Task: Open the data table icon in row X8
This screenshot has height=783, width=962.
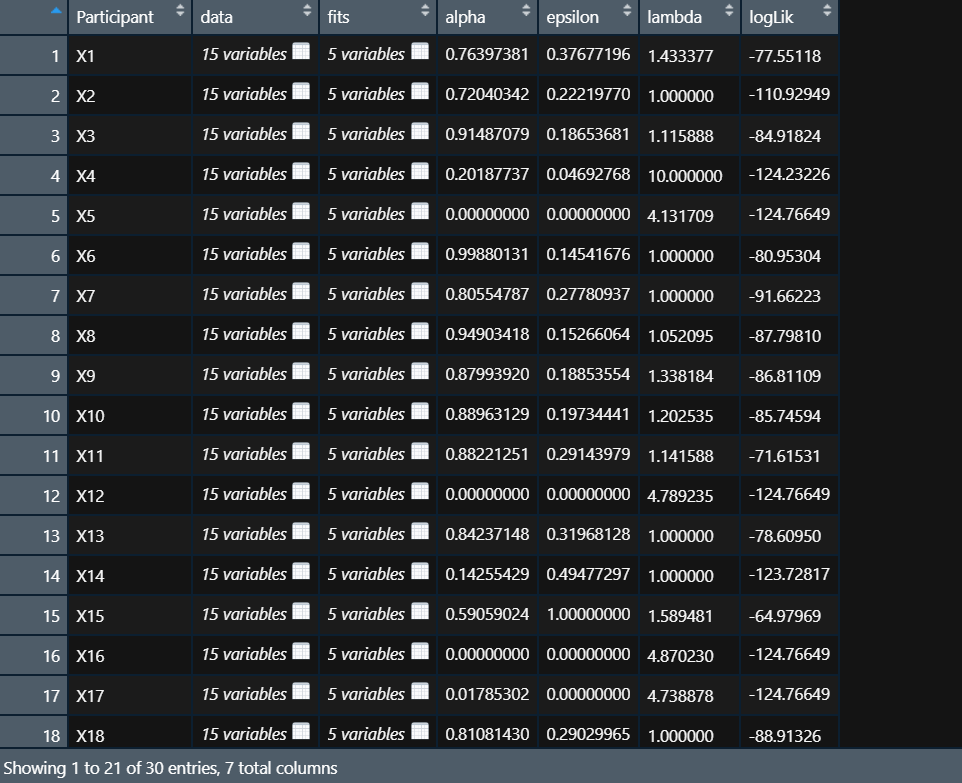Action: (x=301, y=331)
